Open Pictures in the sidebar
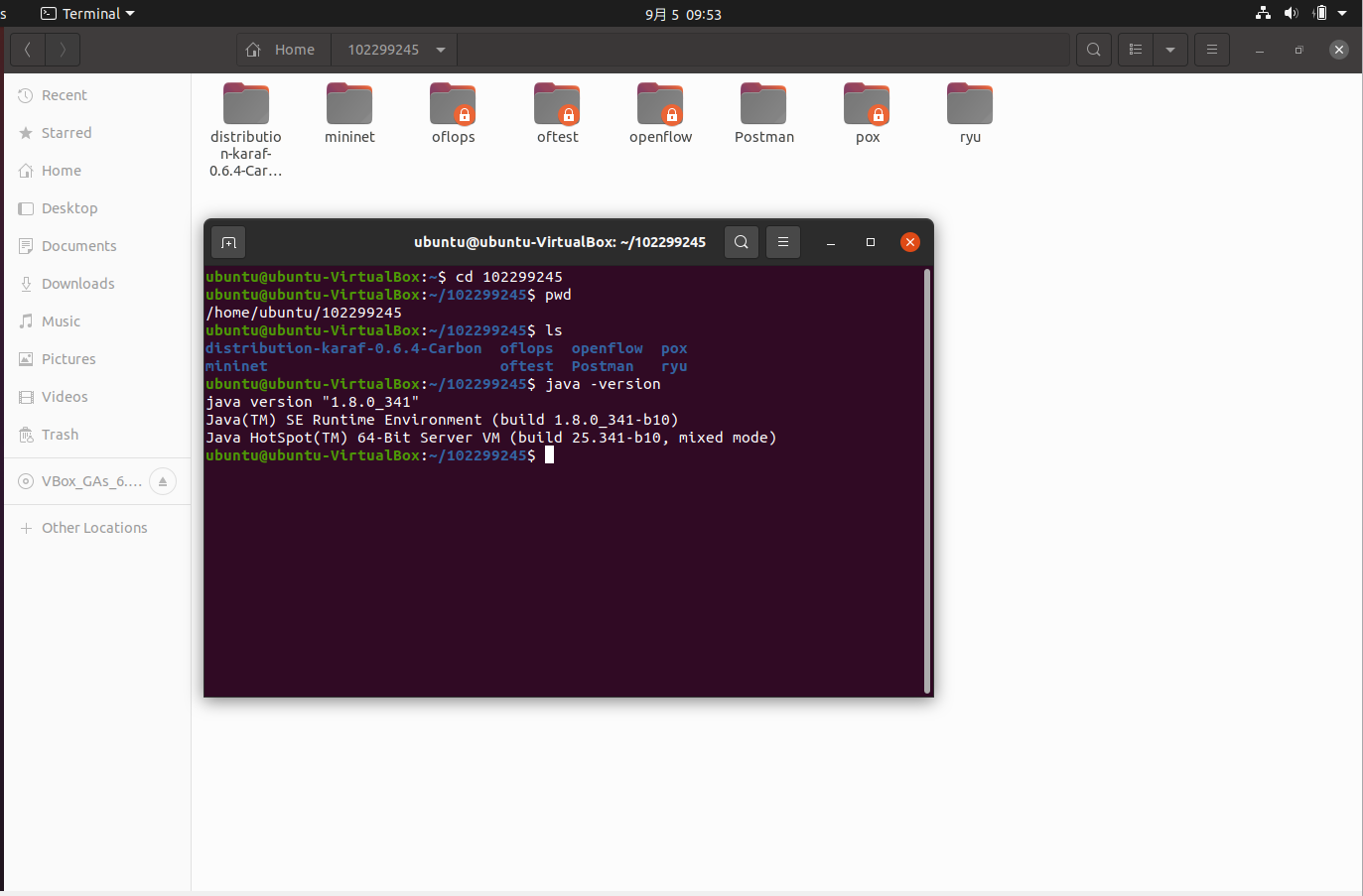The width and height of the screenshot is (1363, 896). [x=97, y=359]
